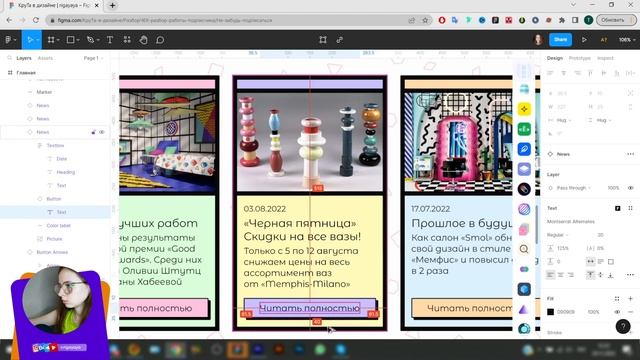
Task: Select the Text tool
Action: coord(110,40)
